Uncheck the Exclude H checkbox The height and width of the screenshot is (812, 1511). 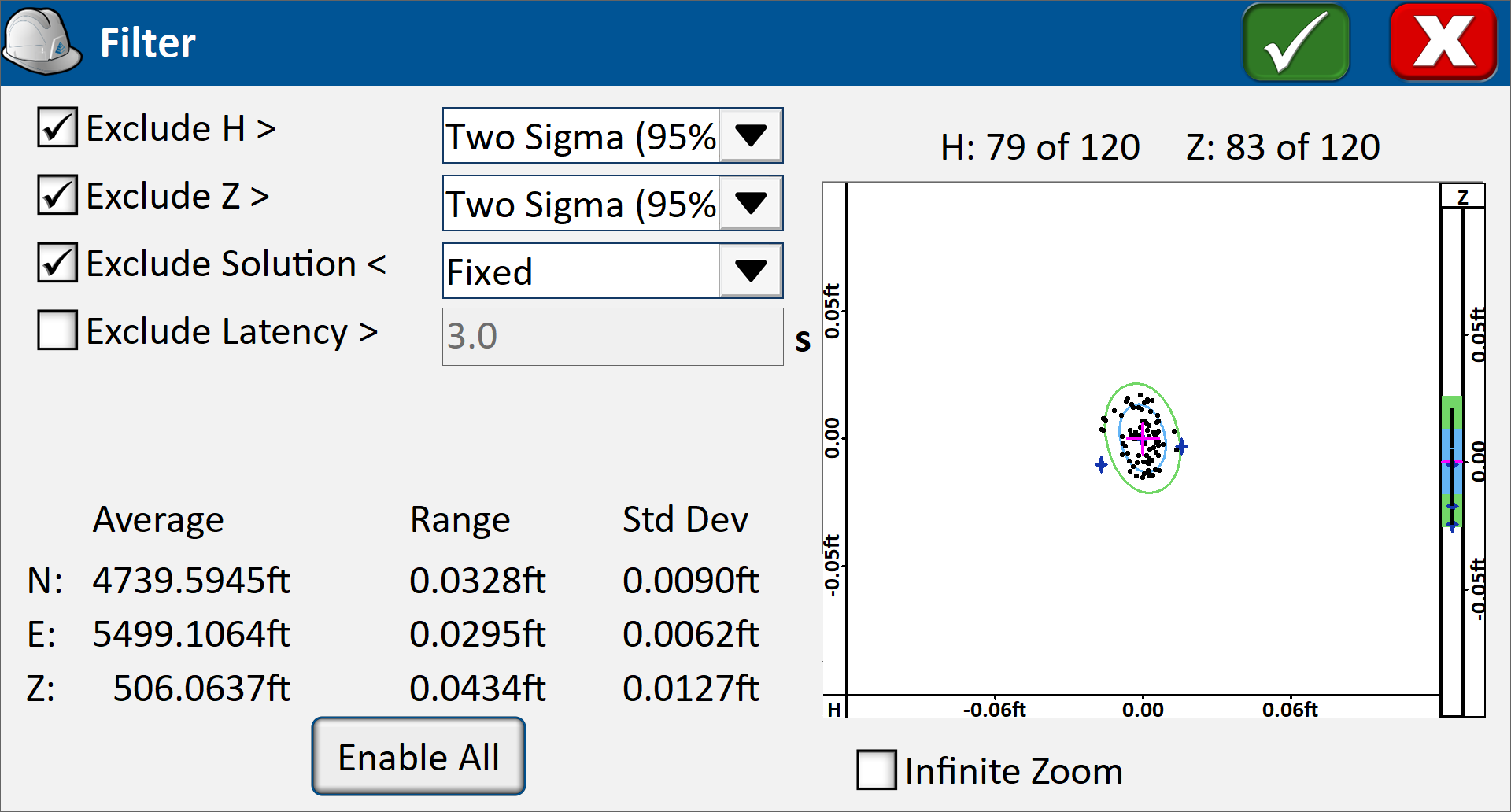(x=57, y=128)
